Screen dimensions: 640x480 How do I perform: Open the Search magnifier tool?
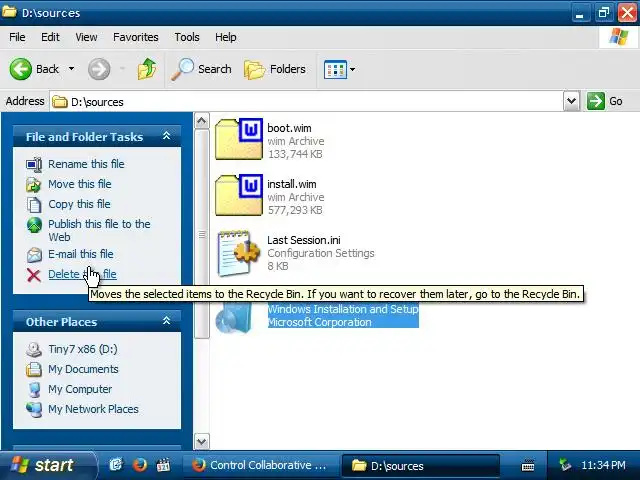click(201, 69)
